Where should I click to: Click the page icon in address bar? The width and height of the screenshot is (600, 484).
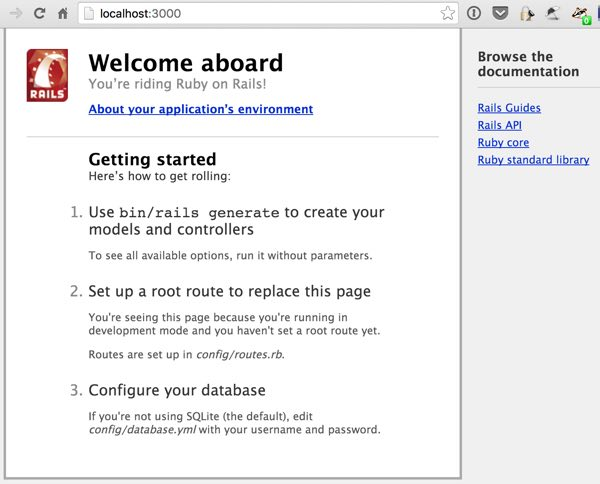[89, 14]
